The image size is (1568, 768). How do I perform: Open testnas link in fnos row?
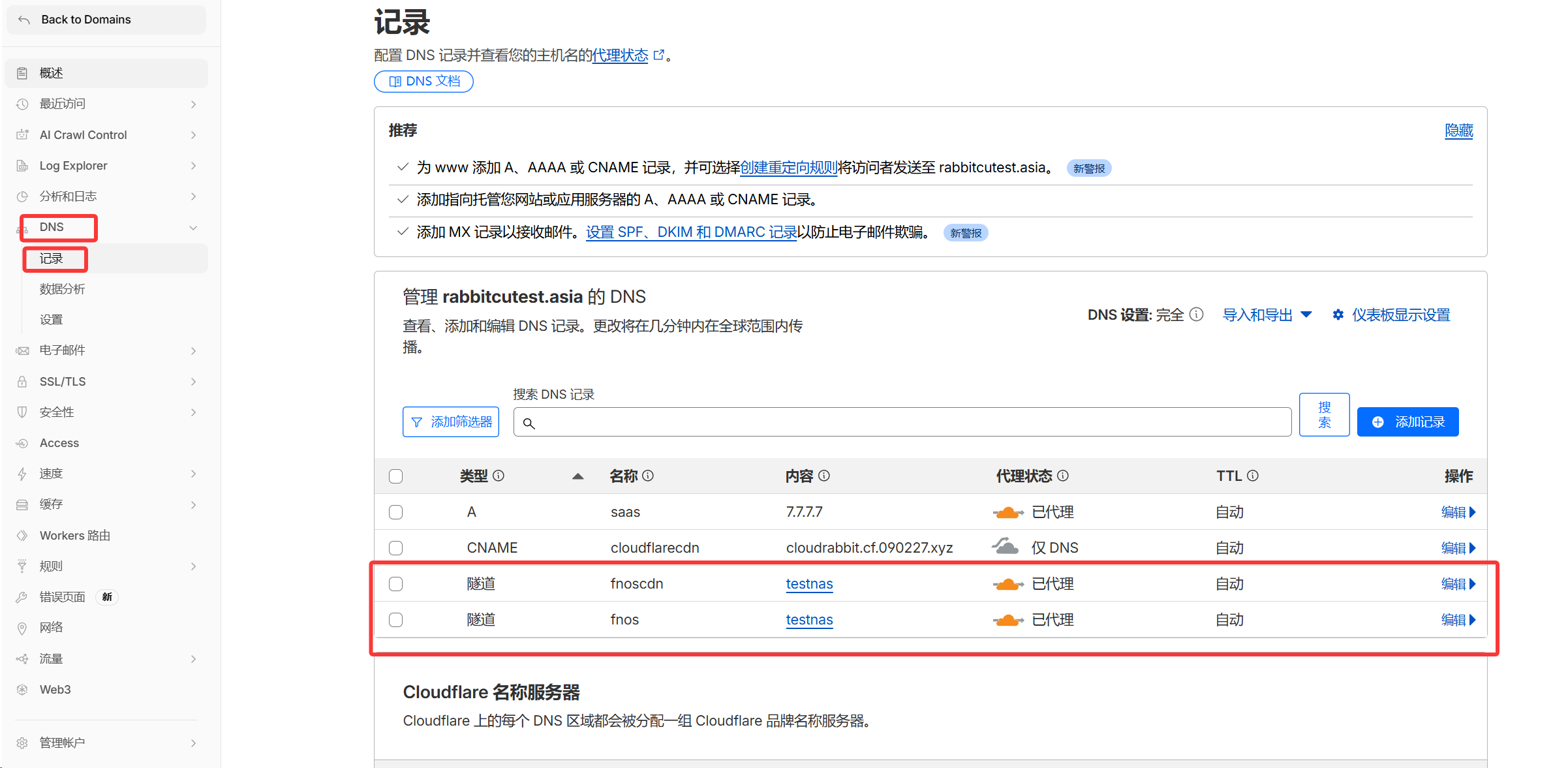[x=809, y=620]
